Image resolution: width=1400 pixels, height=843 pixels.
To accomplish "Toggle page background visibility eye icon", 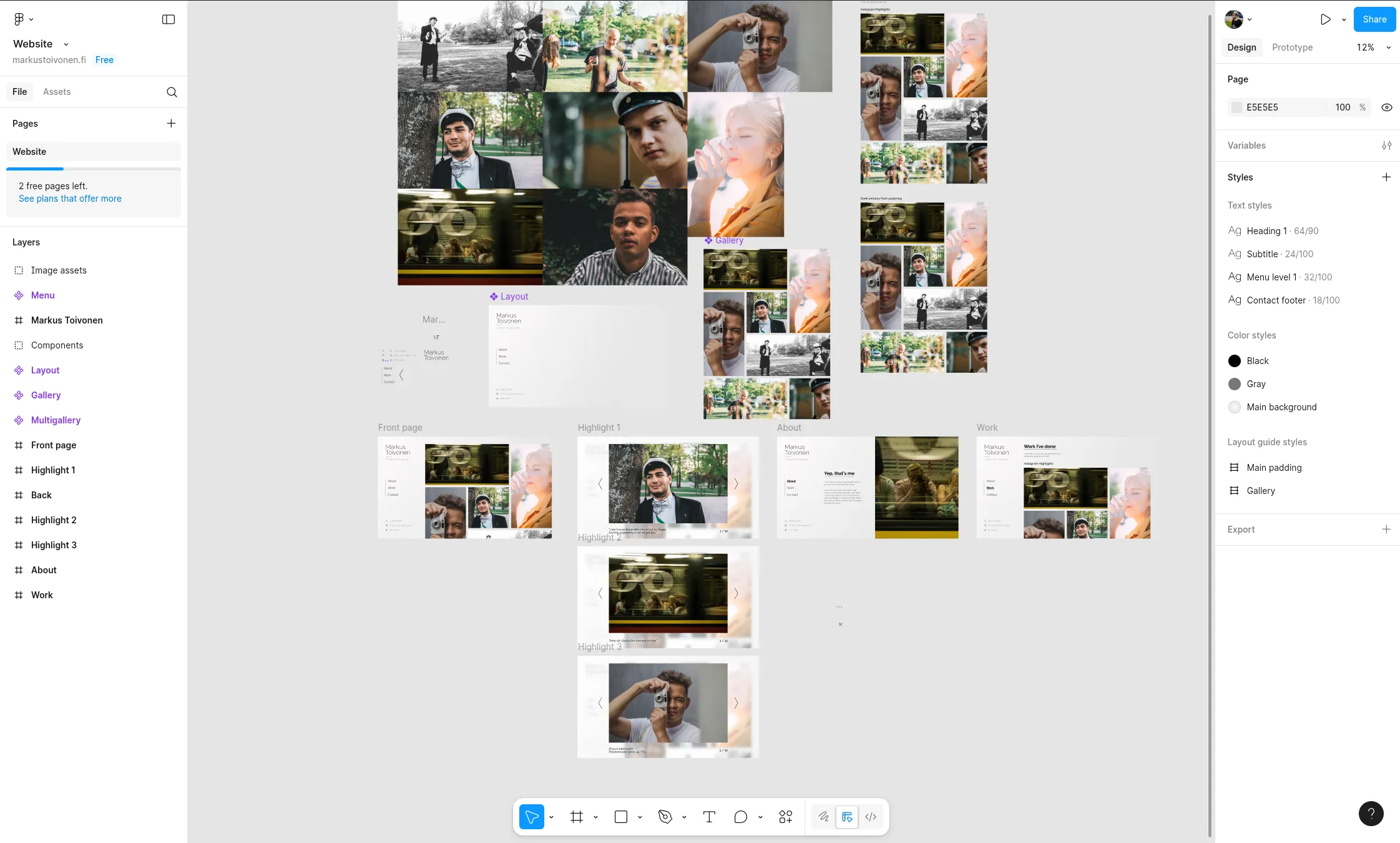I will pyautogui.click(x=1386, y=107).
